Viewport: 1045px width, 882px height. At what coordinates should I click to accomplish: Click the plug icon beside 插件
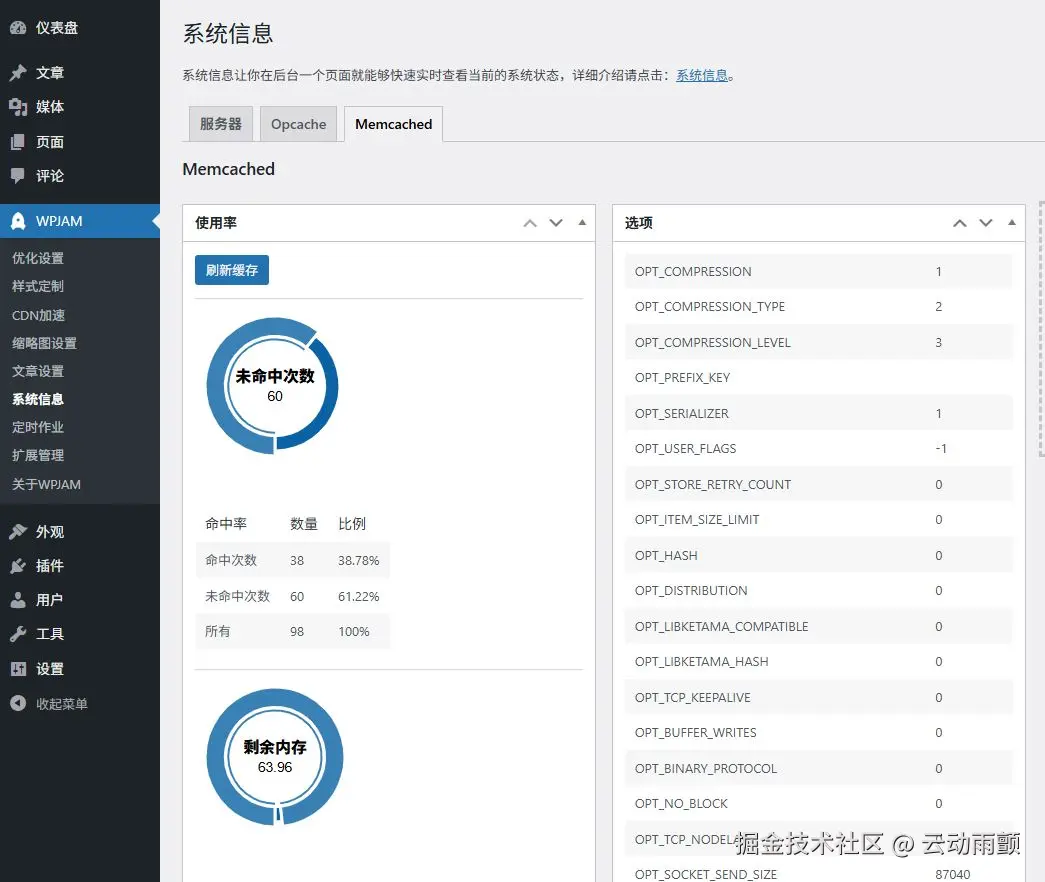click(18, 565)
